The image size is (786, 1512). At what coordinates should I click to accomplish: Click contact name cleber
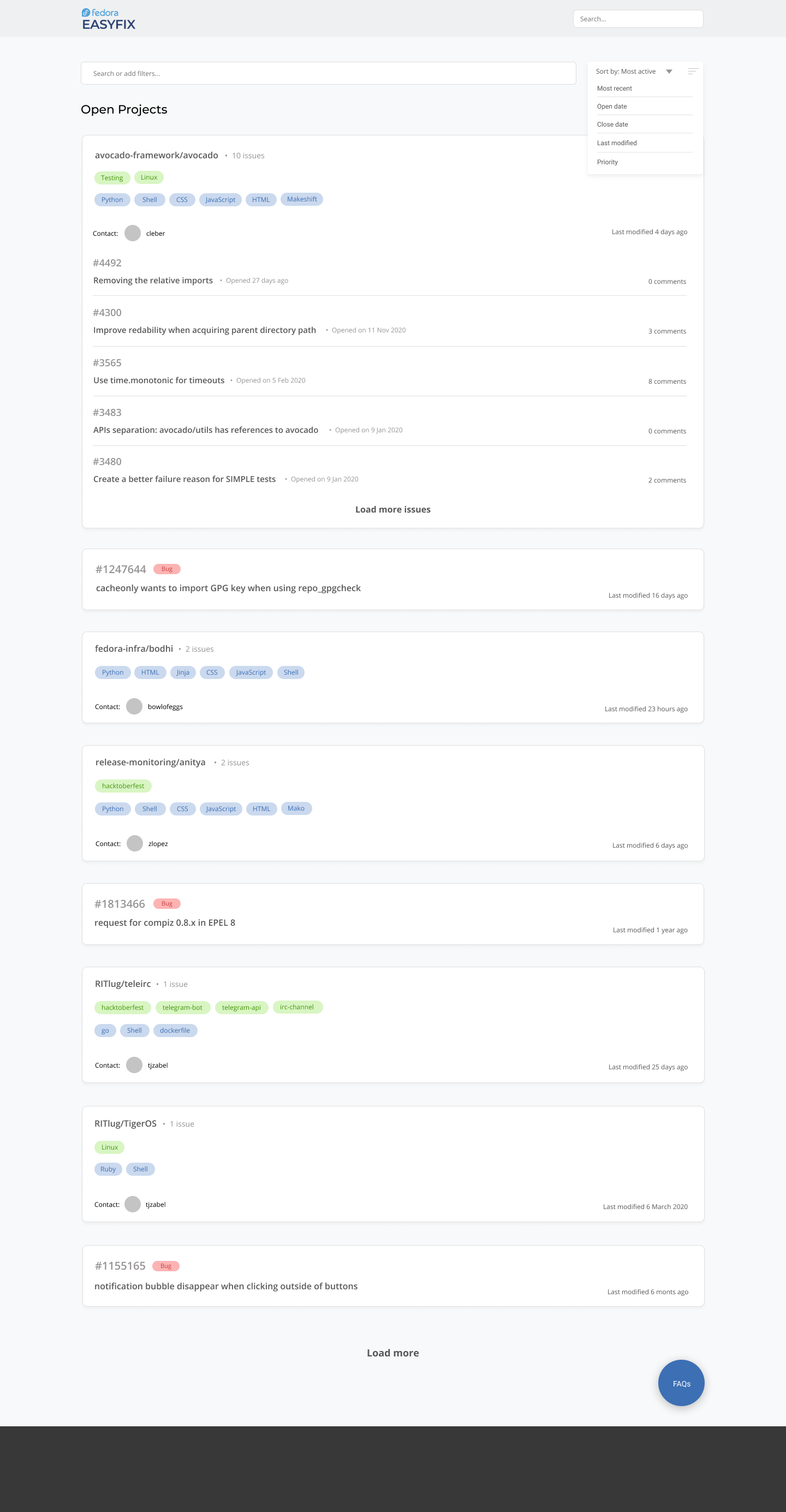(156, 234)
